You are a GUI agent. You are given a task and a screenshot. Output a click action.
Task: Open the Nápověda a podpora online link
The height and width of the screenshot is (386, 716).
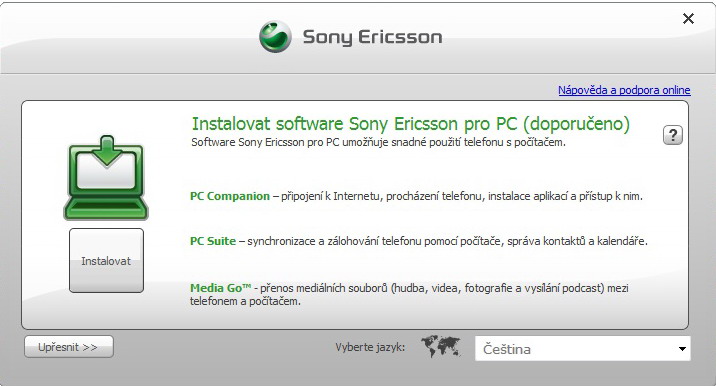coord(624,90)
